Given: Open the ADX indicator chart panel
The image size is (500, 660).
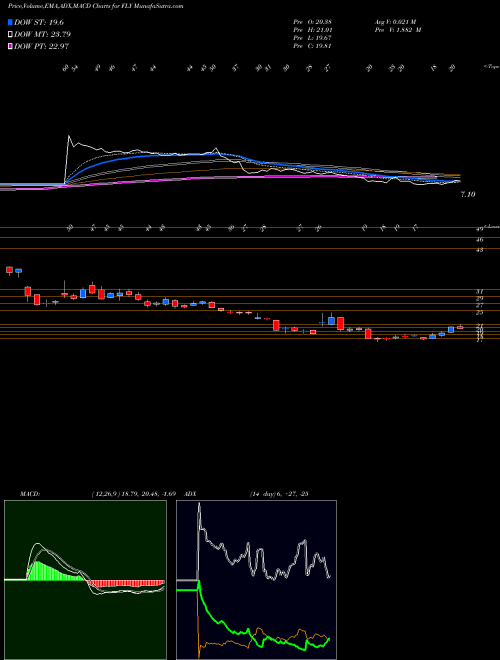Looking at the screenshot, I should (256, 580).
